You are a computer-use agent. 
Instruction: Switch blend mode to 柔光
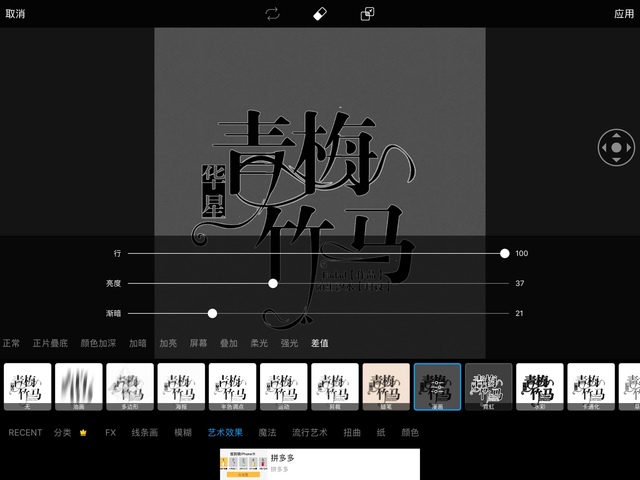(x=259, y=343)
